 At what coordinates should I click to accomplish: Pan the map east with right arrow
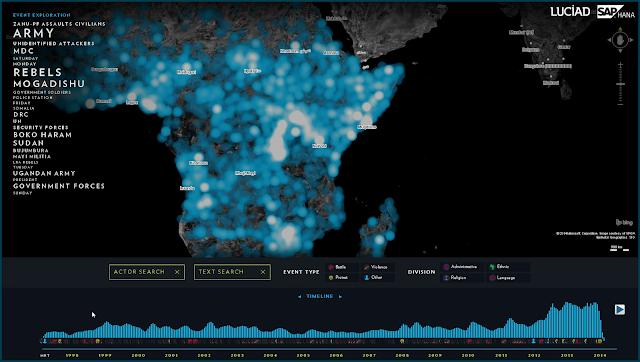click(631, 40)
